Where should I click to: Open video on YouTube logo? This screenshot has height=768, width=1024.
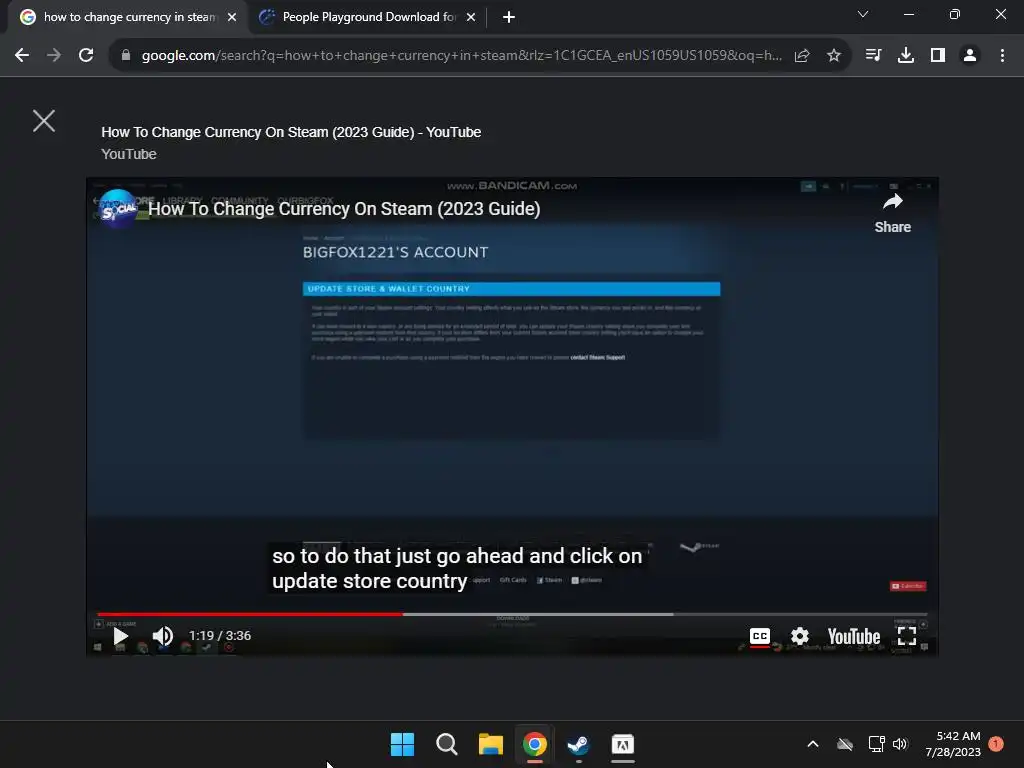tap(854, 636)
